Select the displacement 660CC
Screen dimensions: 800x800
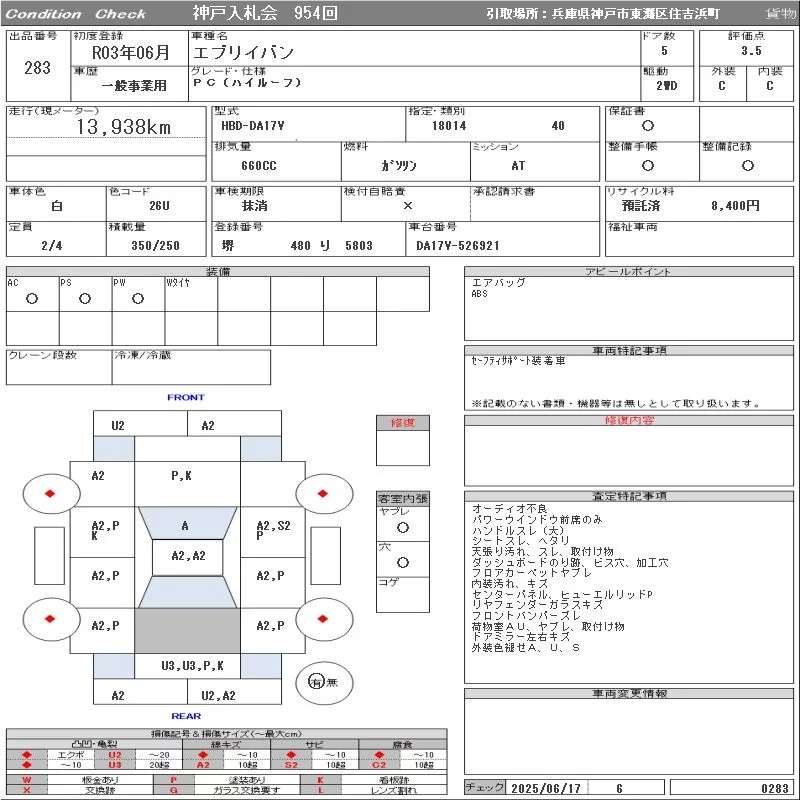[x=259, y=165]
